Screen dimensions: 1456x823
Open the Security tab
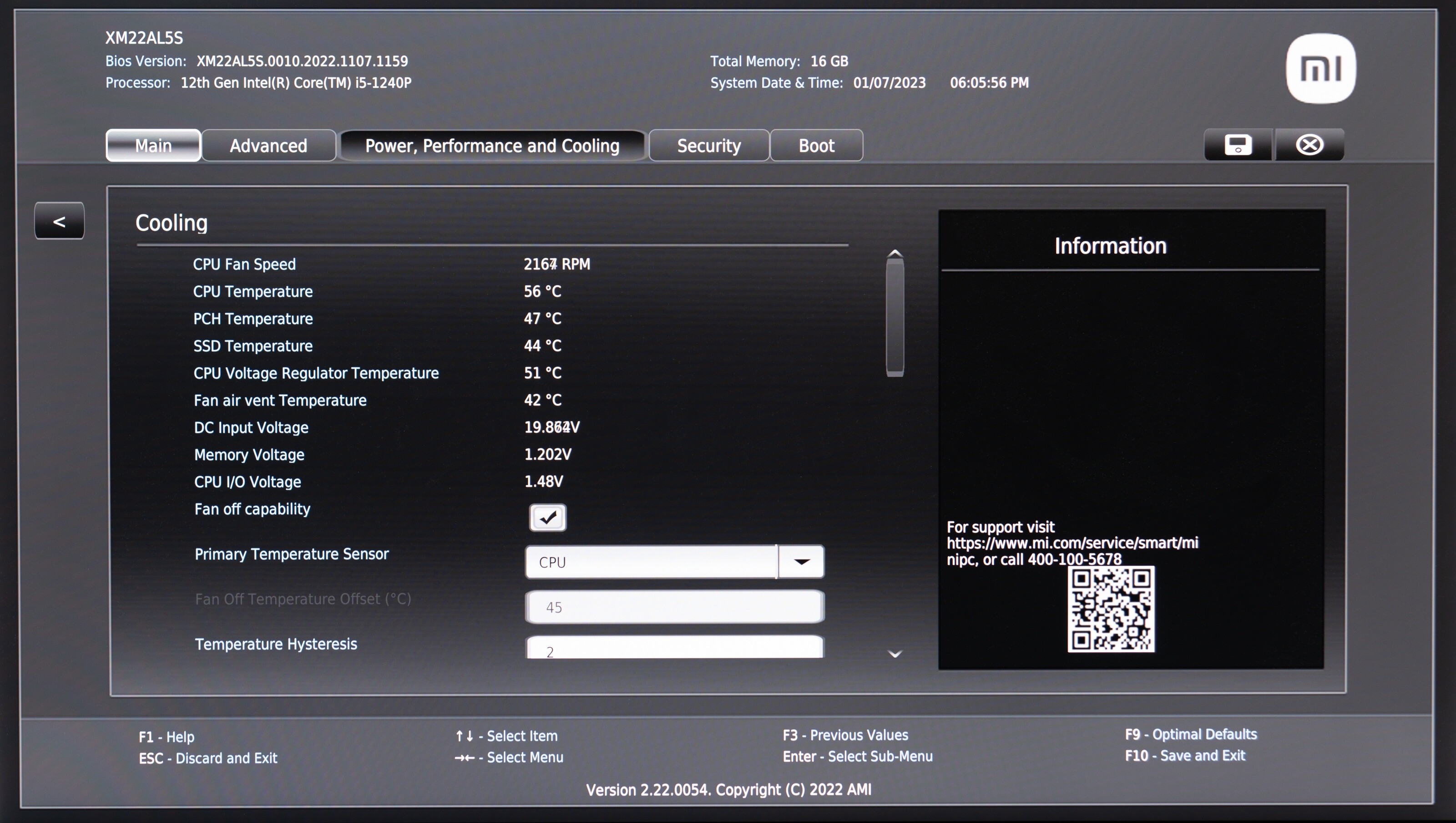[x=709, y=146]
